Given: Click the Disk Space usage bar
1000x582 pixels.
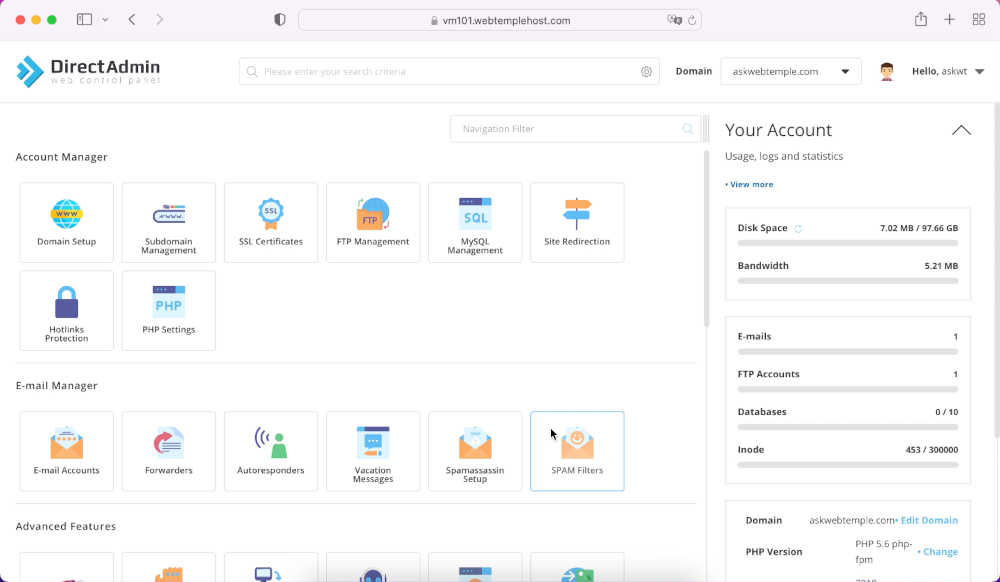Looking at the screenshot, I should tap(848, 243).
